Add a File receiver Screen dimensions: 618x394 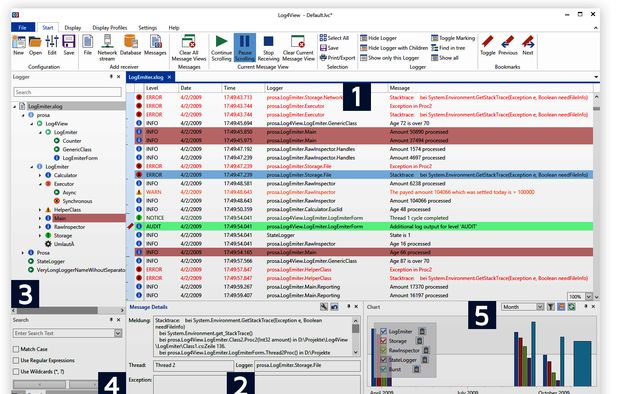click(x=87, y=45)
